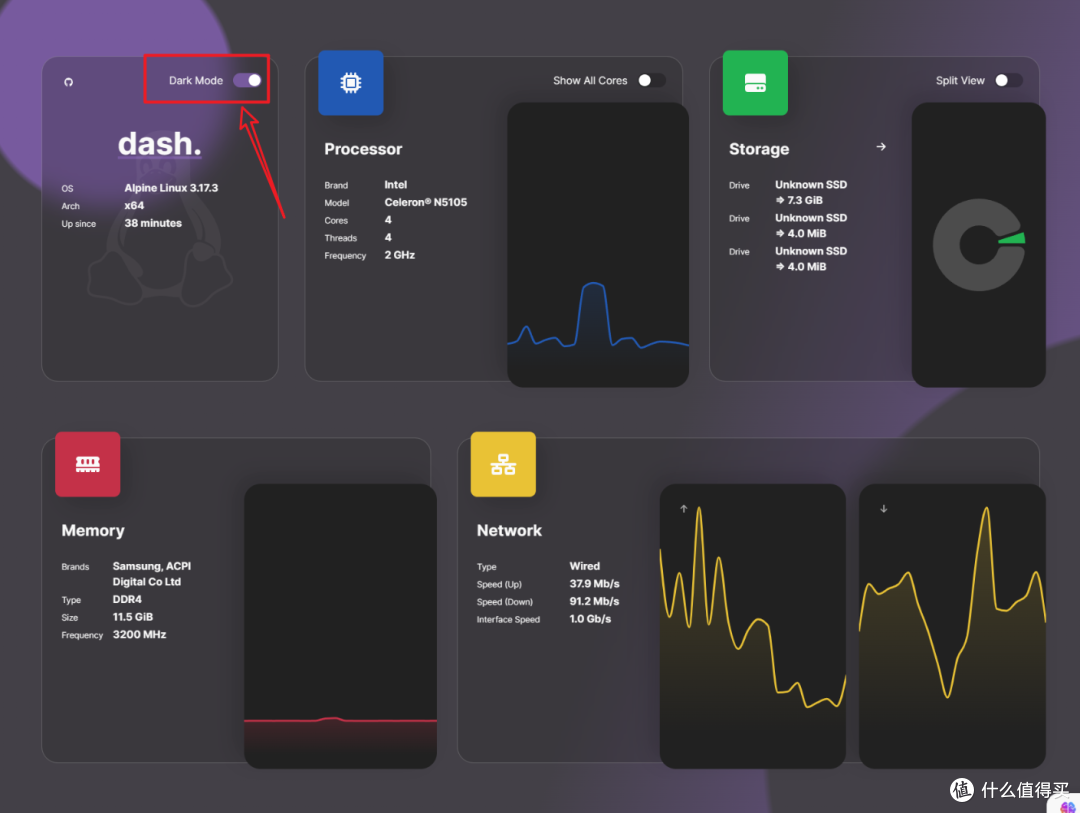Click the dash. logo title

159,144
